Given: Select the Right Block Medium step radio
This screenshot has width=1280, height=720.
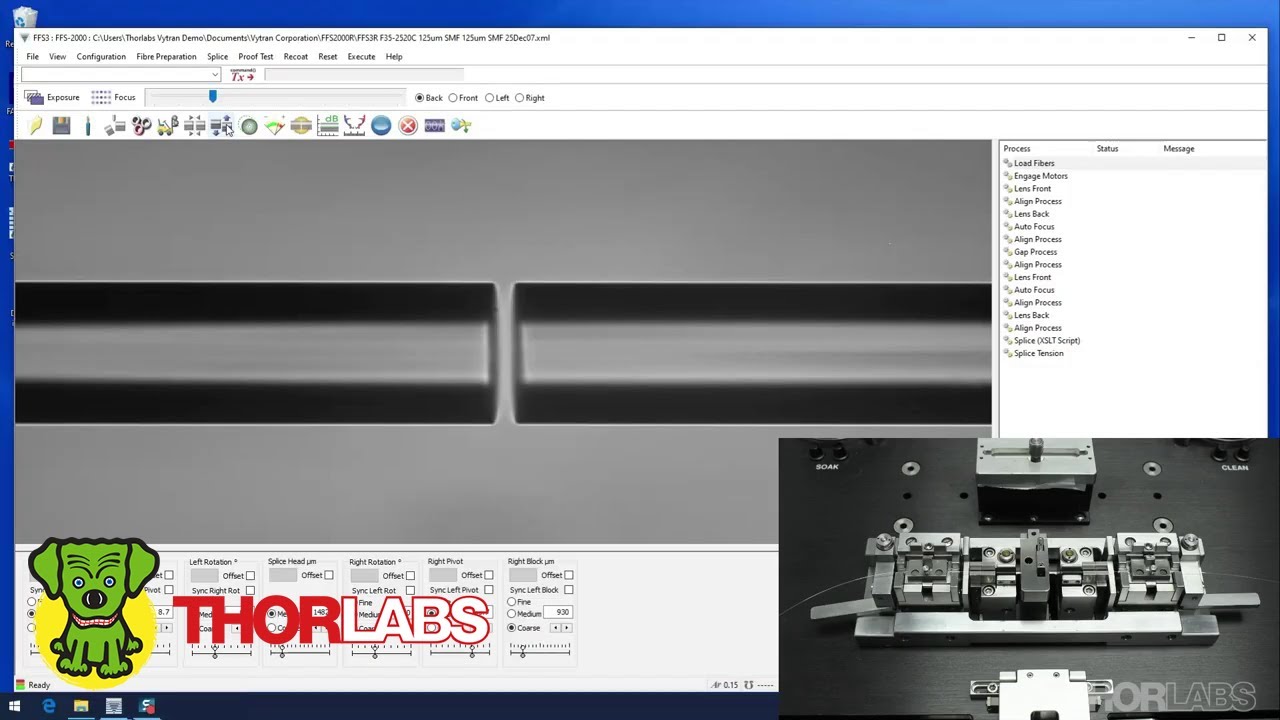Looking at the screenshot, I should coord(512,614).
